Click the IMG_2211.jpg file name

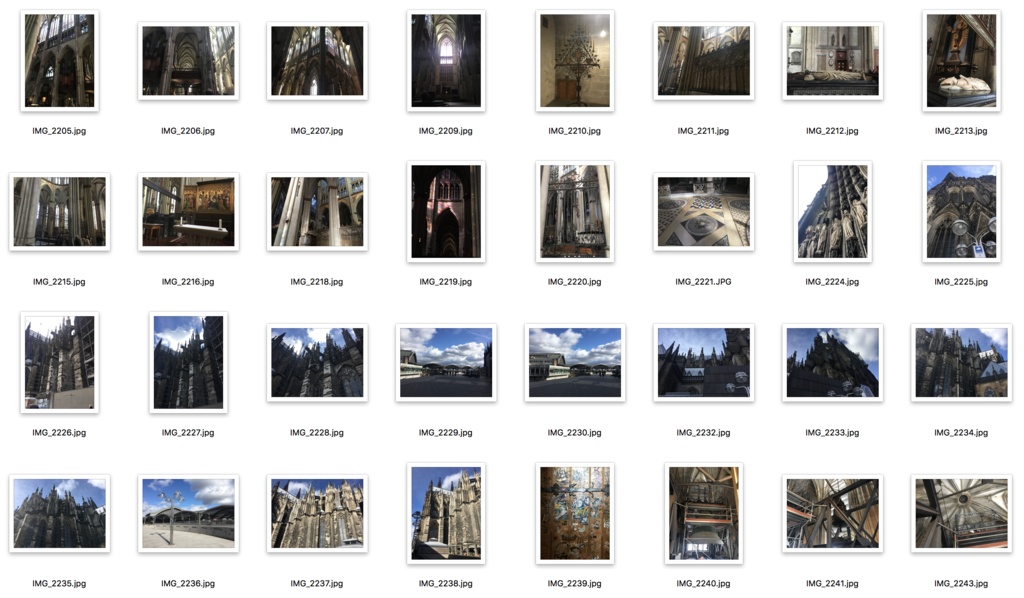click(704, 131)
